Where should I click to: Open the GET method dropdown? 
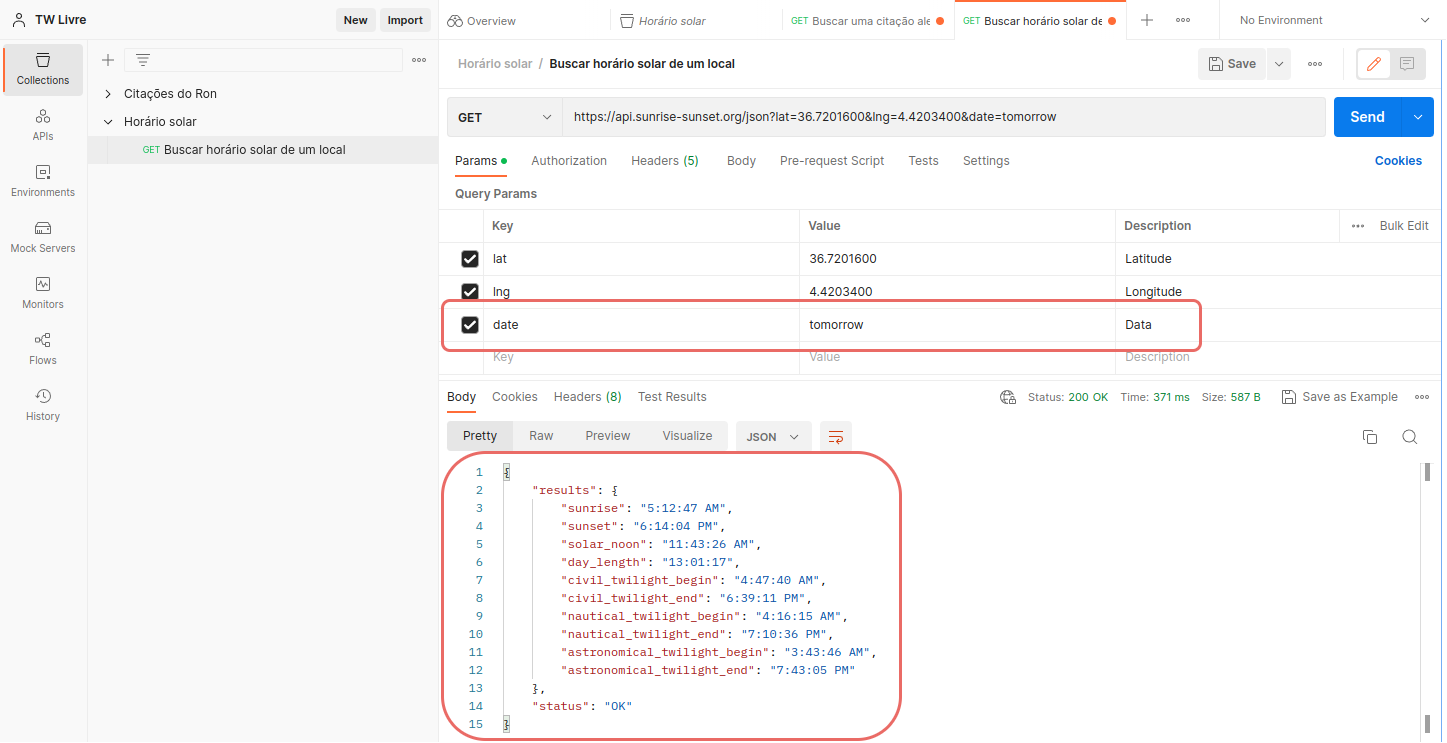click(504, 117)
